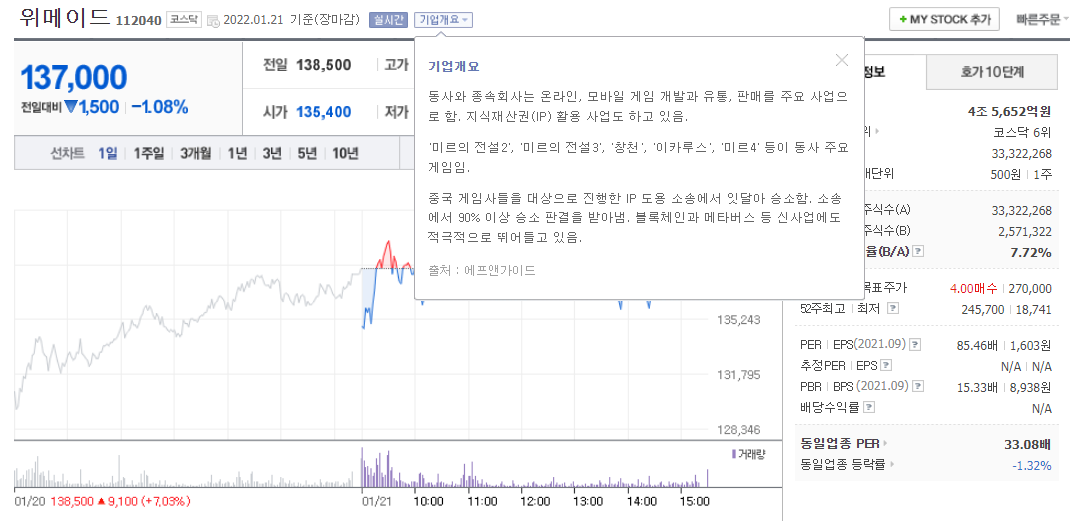Viewport: 1073px width, 521px height.
Task: Click the 52-week high 245,700
Action: click(983, 309)
